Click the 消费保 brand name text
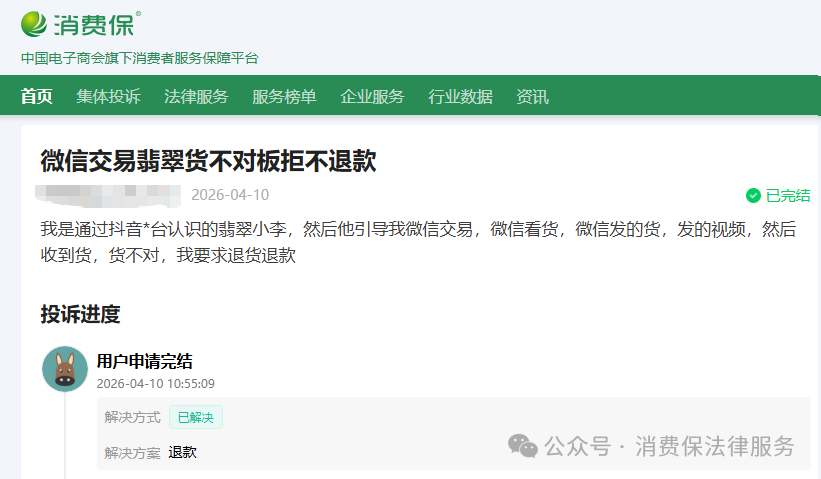 coord(96,23)
